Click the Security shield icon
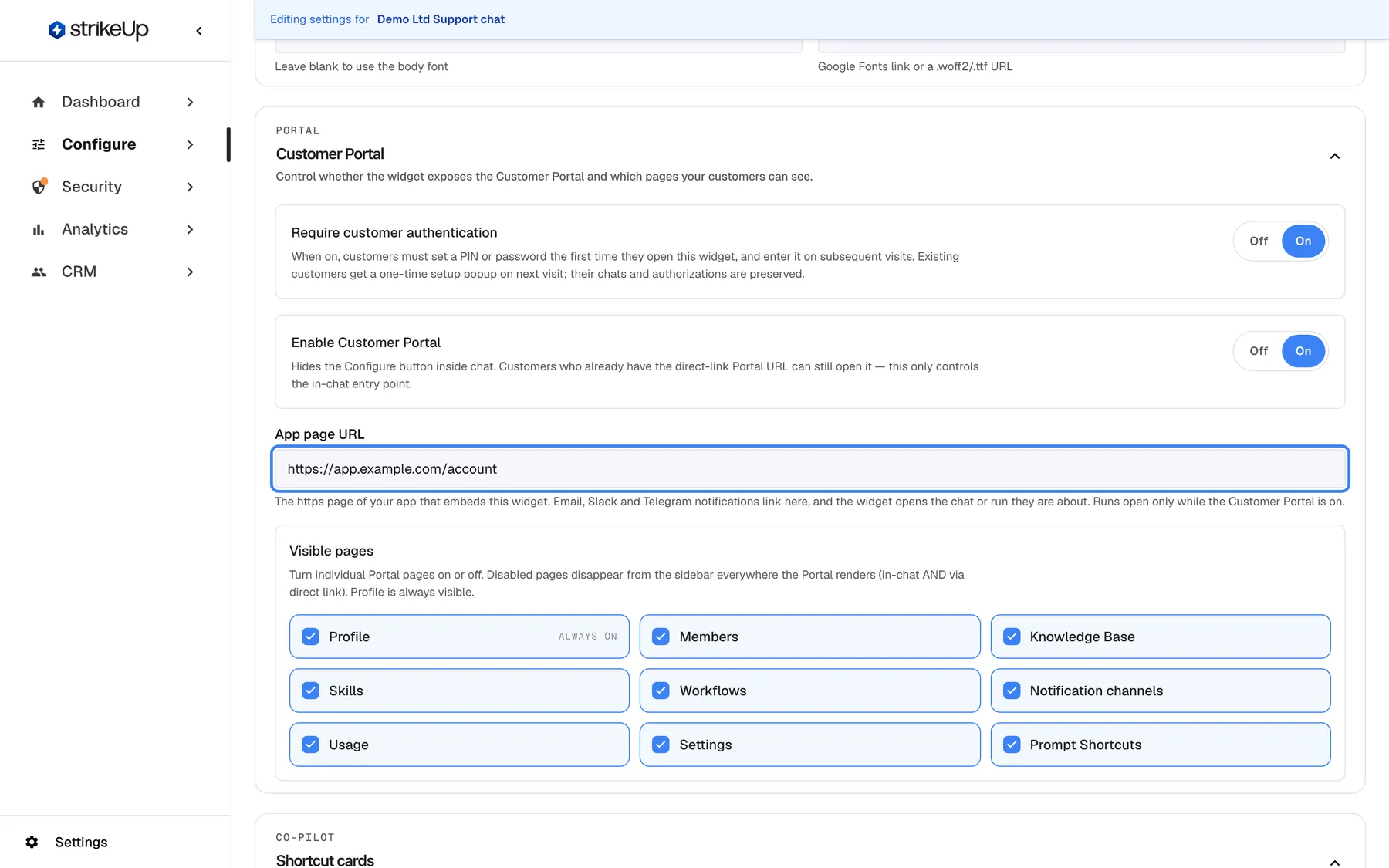The height and width of the screenshot is (868, 1389). coord(39,187)
